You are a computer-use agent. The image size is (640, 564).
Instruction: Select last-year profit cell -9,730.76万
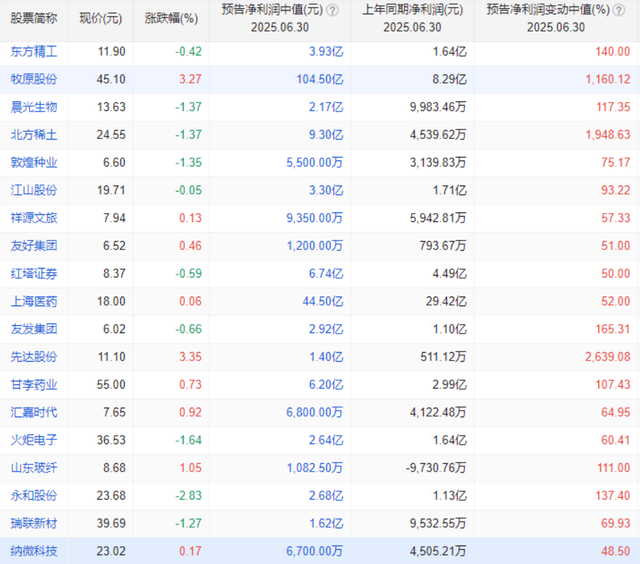pyautogui.click(x=436, y=468)
